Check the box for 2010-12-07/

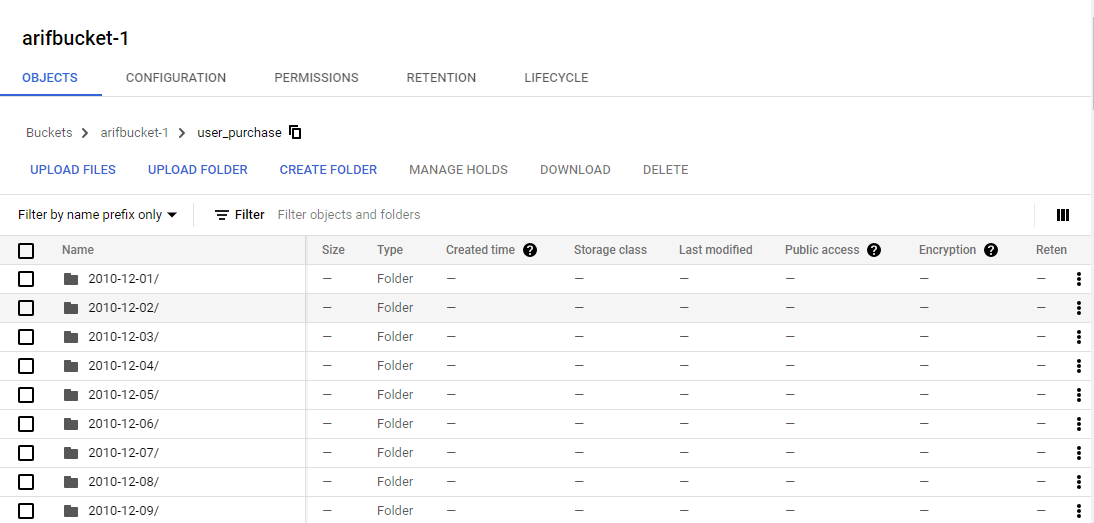(x=26, y=453)
